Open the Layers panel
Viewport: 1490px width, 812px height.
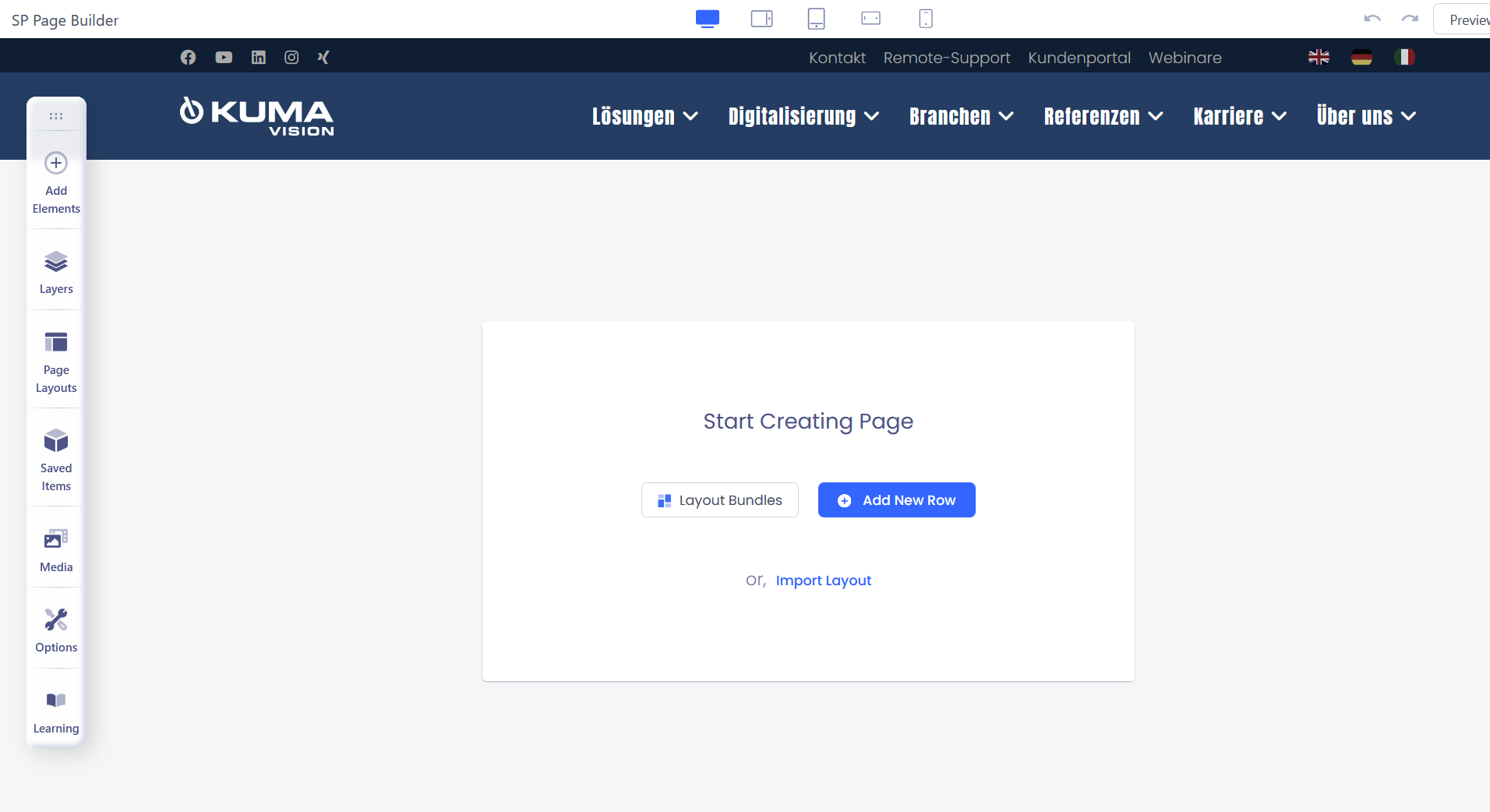(56, 272)
